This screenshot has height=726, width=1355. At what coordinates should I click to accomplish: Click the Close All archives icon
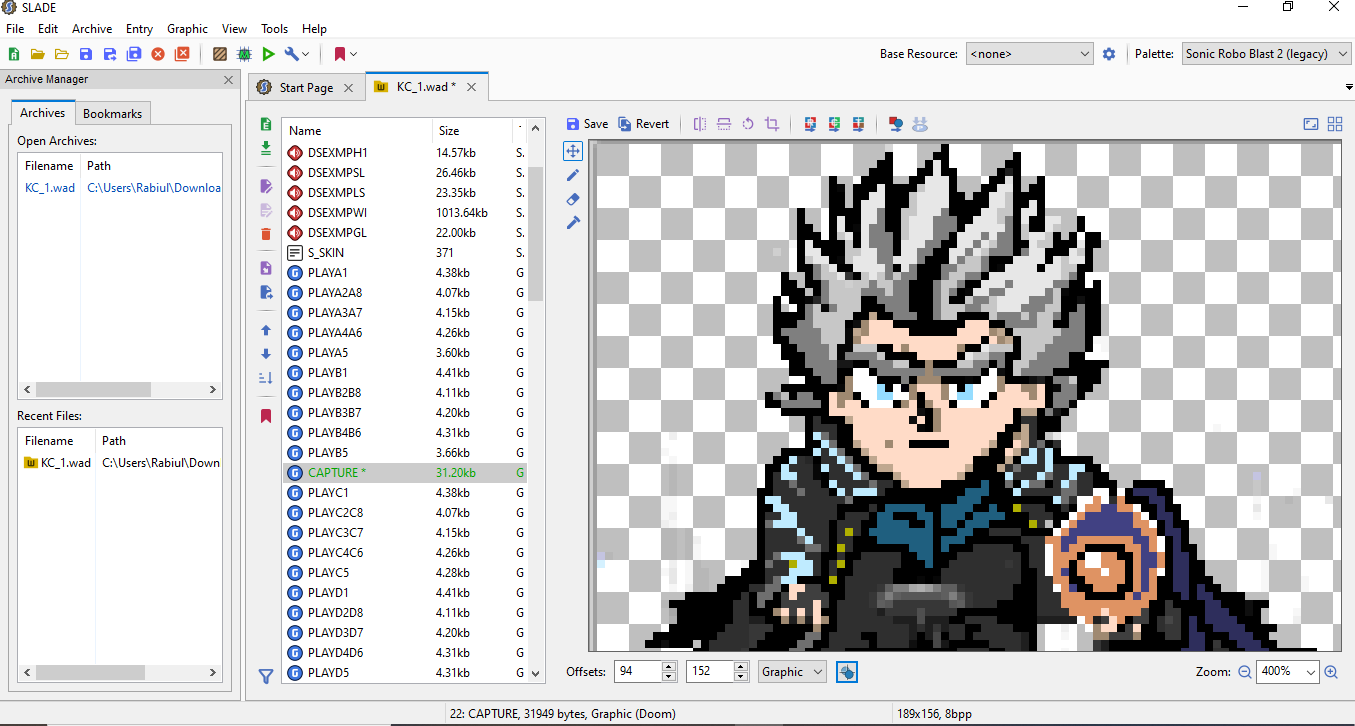pyautogui.click(x=181, y=54)
